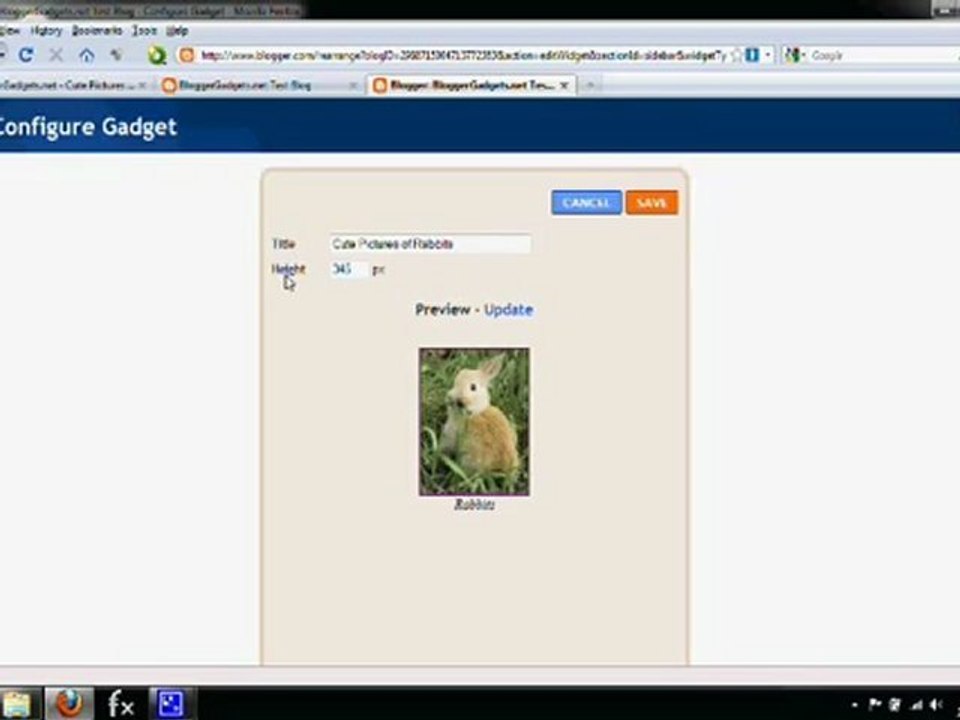Click the Configure Gadget heading
Image resolution: width=960 pixels, height=720 pixels.
coord(88,127)
